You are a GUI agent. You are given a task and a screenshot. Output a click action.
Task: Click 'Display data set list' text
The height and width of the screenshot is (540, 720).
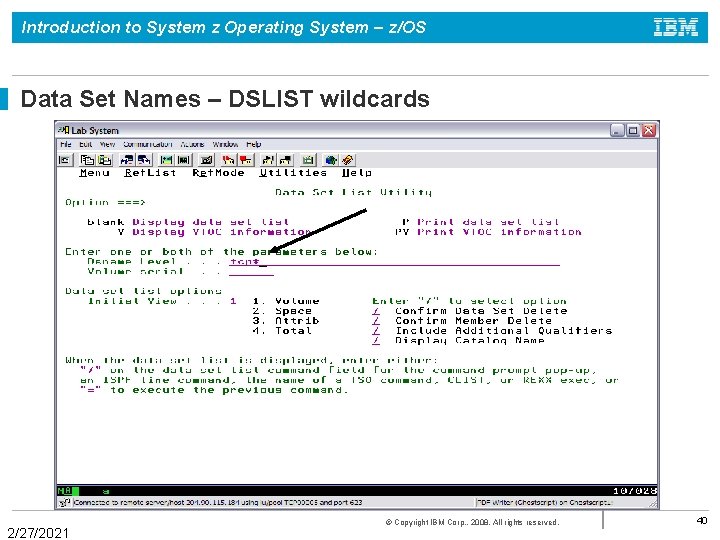tap(211, 222)
